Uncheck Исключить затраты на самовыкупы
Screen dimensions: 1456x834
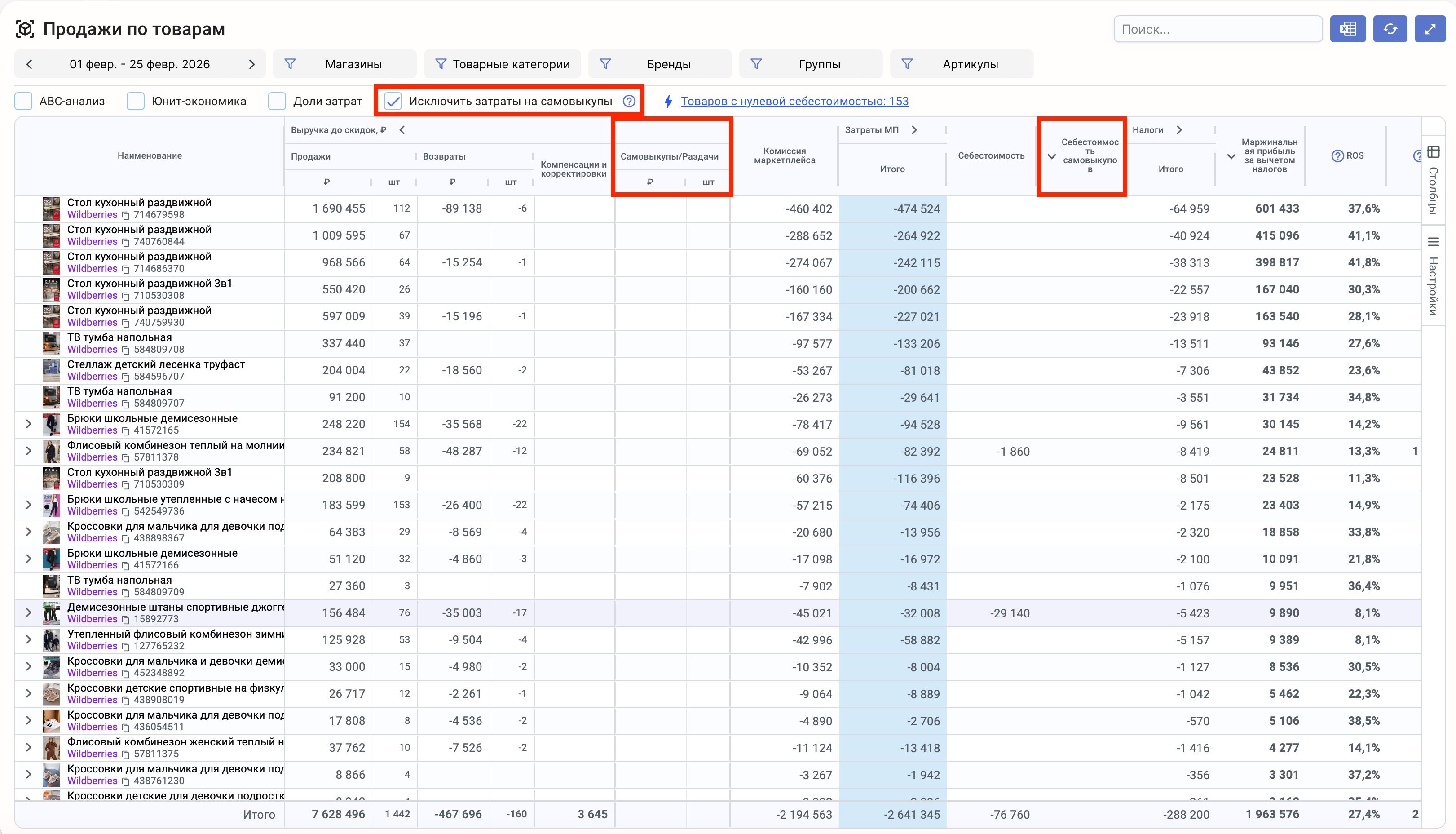point(393,102)
